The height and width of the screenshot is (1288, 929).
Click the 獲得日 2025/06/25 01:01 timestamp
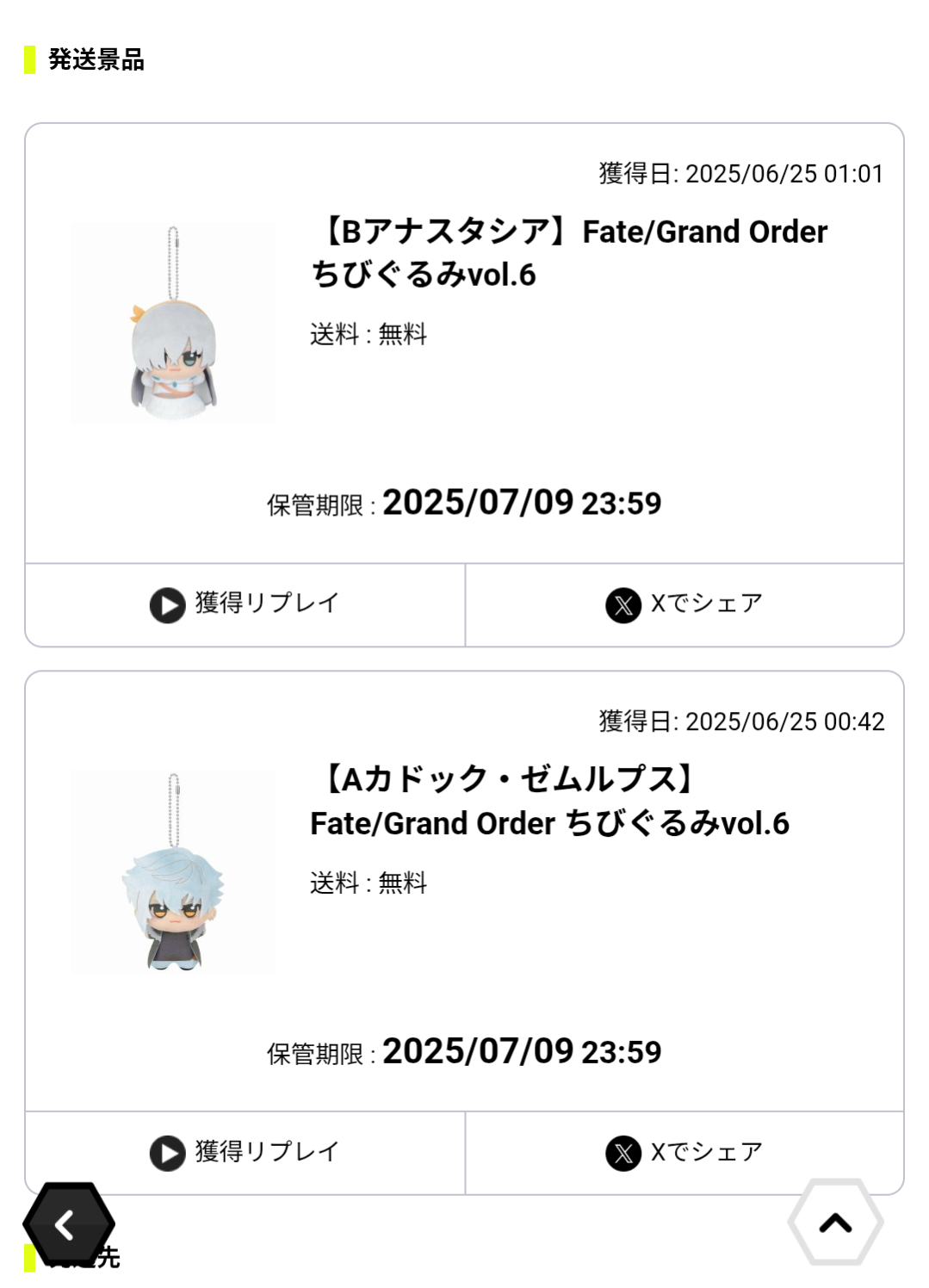click(741, 174)
